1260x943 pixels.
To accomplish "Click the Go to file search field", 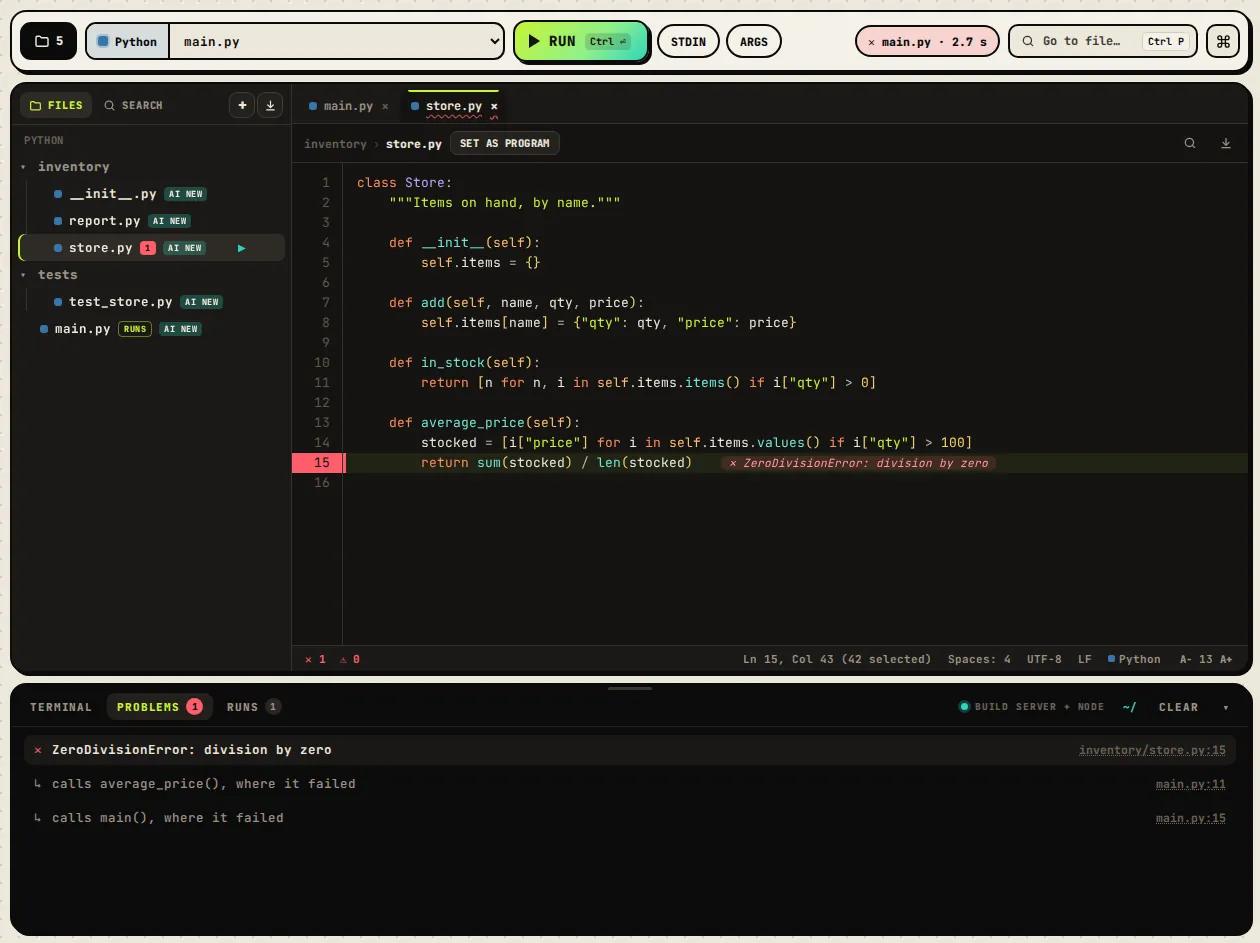I will coord(1102,42).
